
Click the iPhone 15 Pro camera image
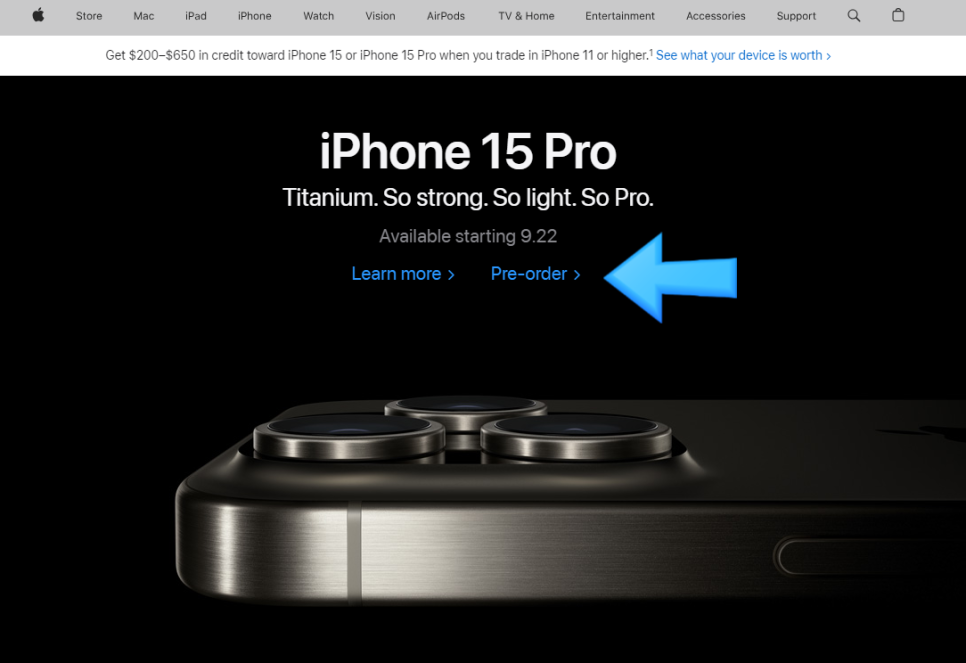point(570,500)
